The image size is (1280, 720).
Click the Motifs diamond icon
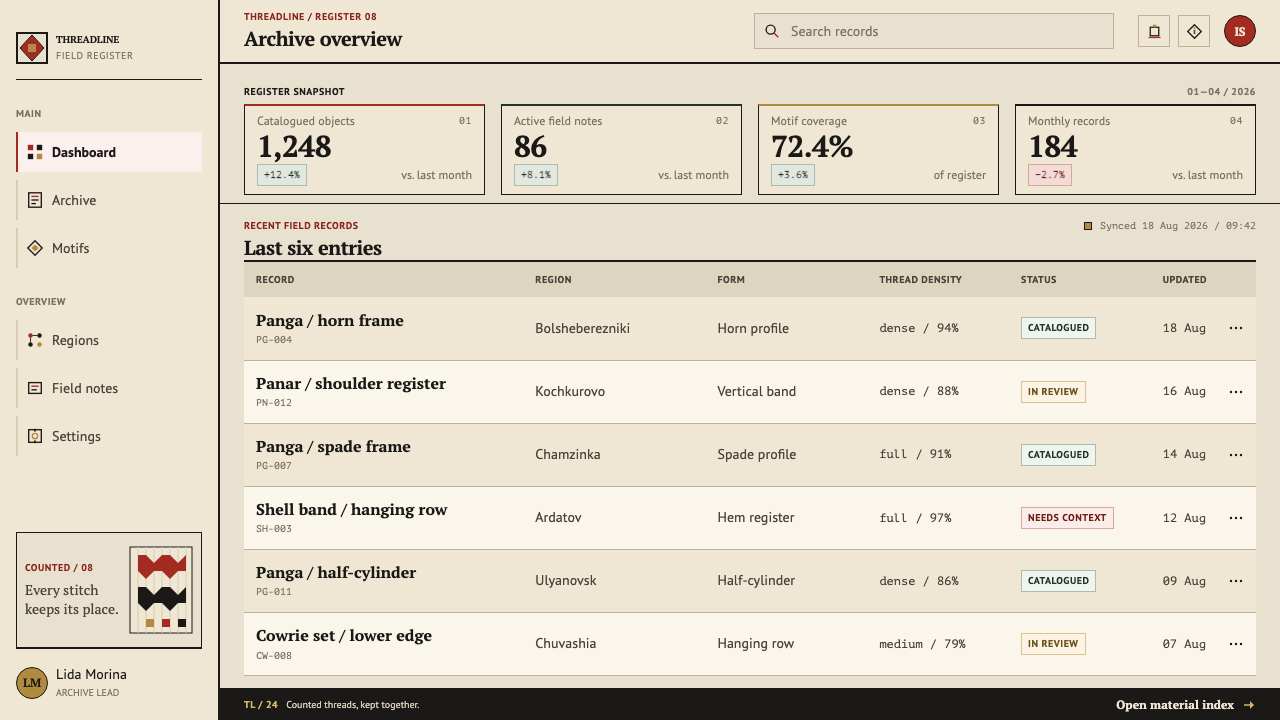35,248
